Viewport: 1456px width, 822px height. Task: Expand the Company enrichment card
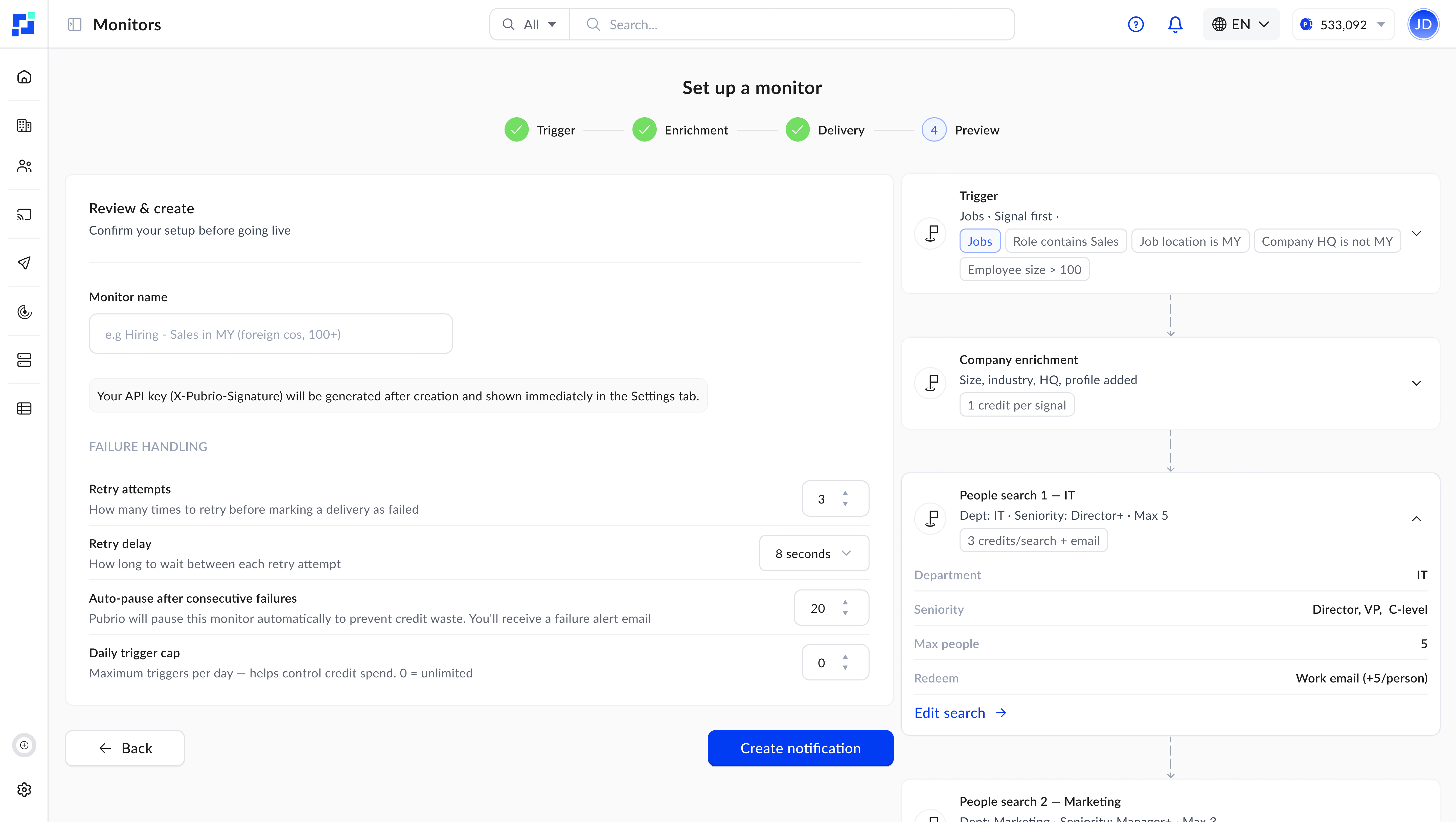1416,383
